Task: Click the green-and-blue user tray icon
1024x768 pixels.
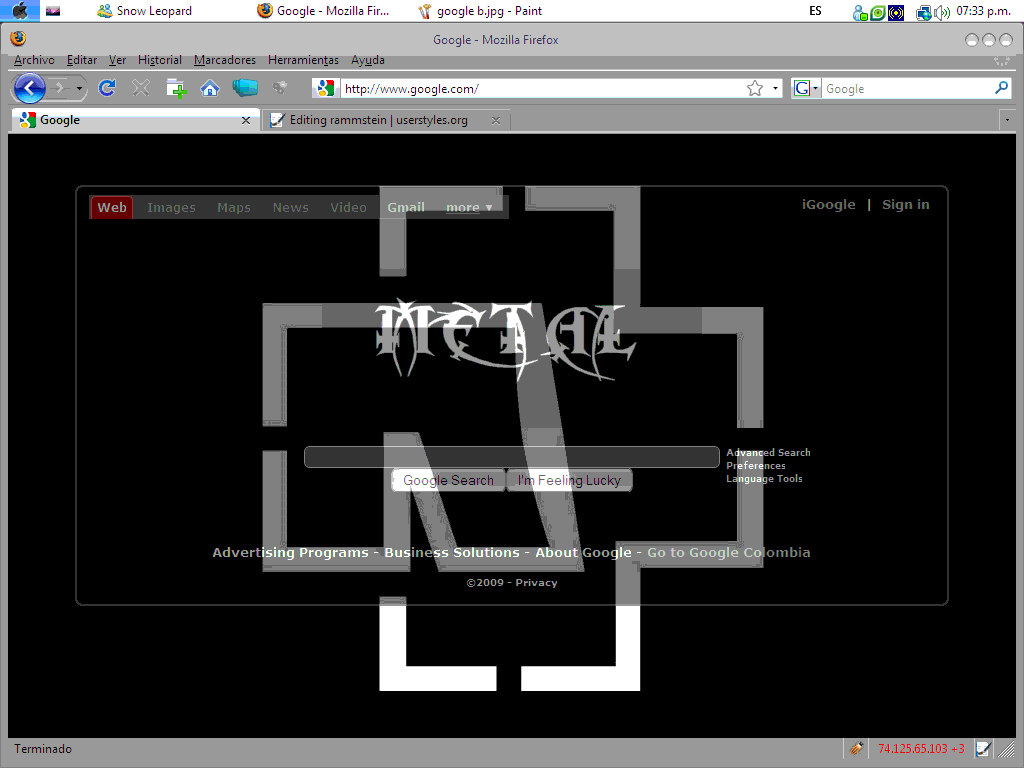Action: tap(860, 12)
